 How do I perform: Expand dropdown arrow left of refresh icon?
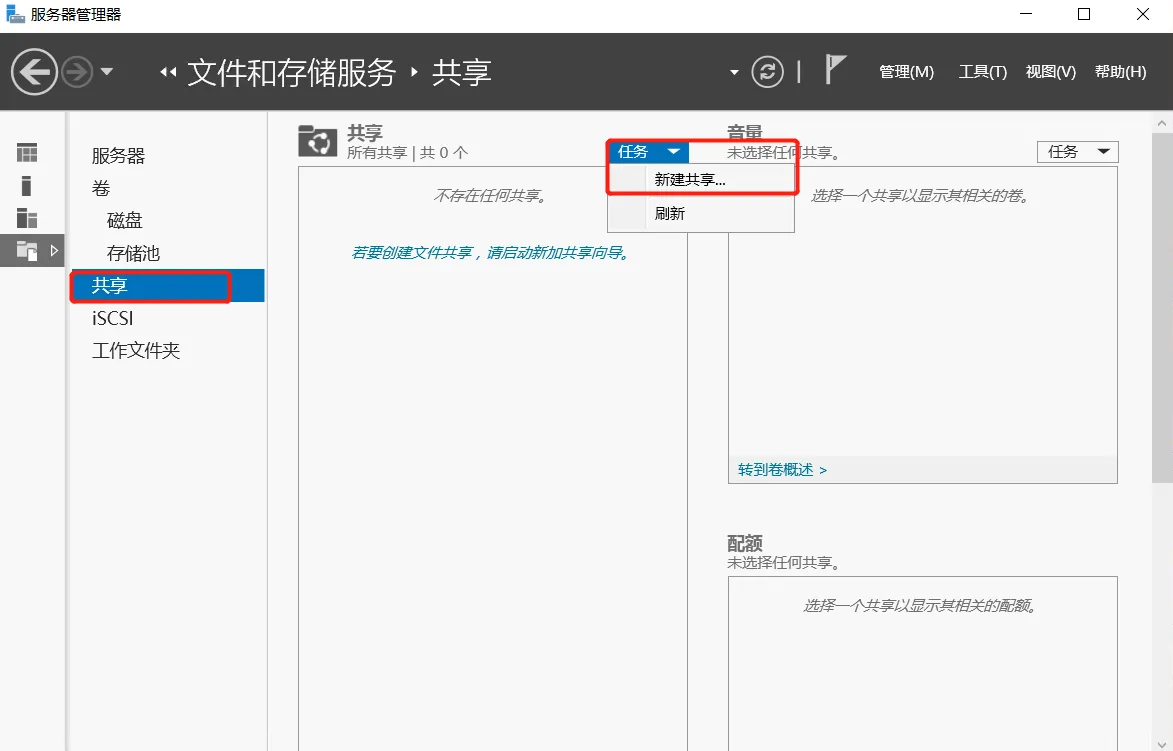(734, 72)
